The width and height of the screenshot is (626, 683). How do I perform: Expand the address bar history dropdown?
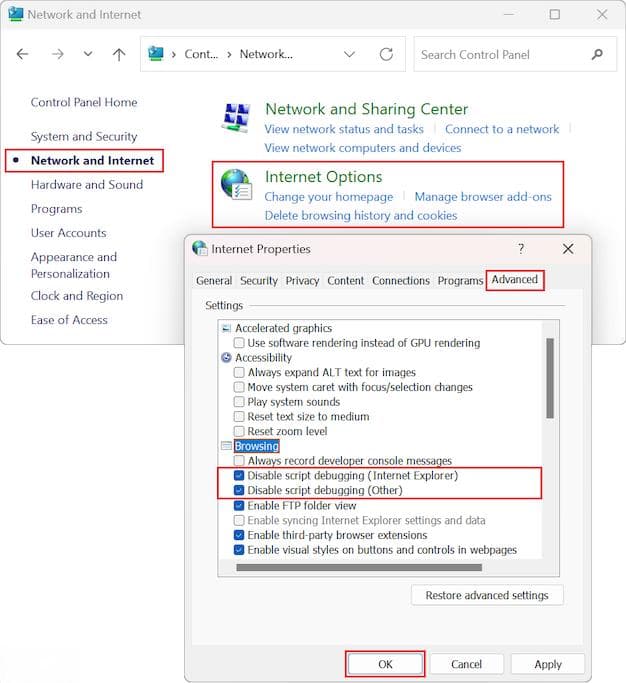click(349, 54)
